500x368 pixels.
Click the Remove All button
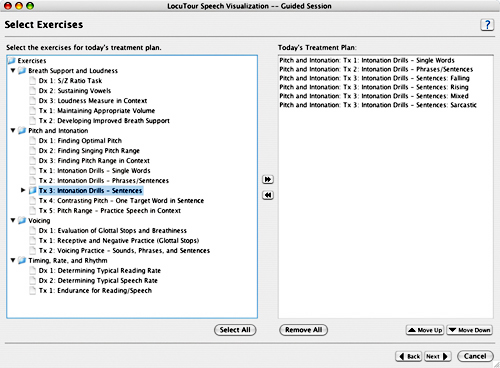coord(304,330)
